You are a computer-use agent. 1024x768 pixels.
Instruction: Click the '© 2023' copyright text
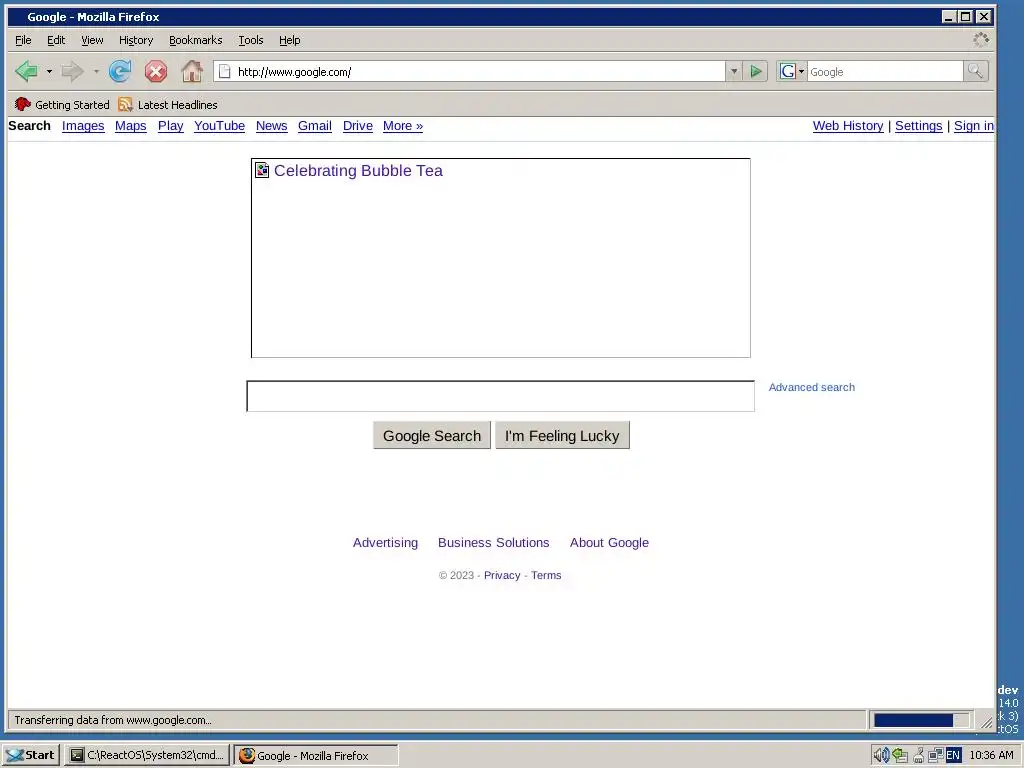click(456, 575)
